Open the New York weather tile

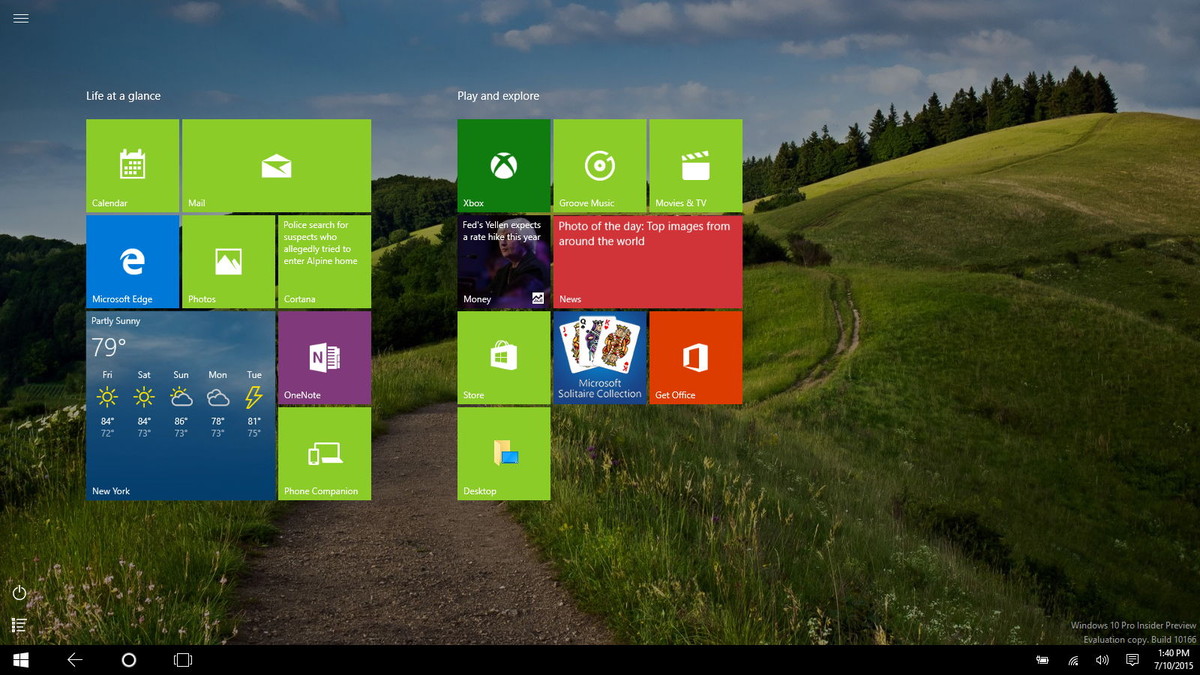pos(180,406)
